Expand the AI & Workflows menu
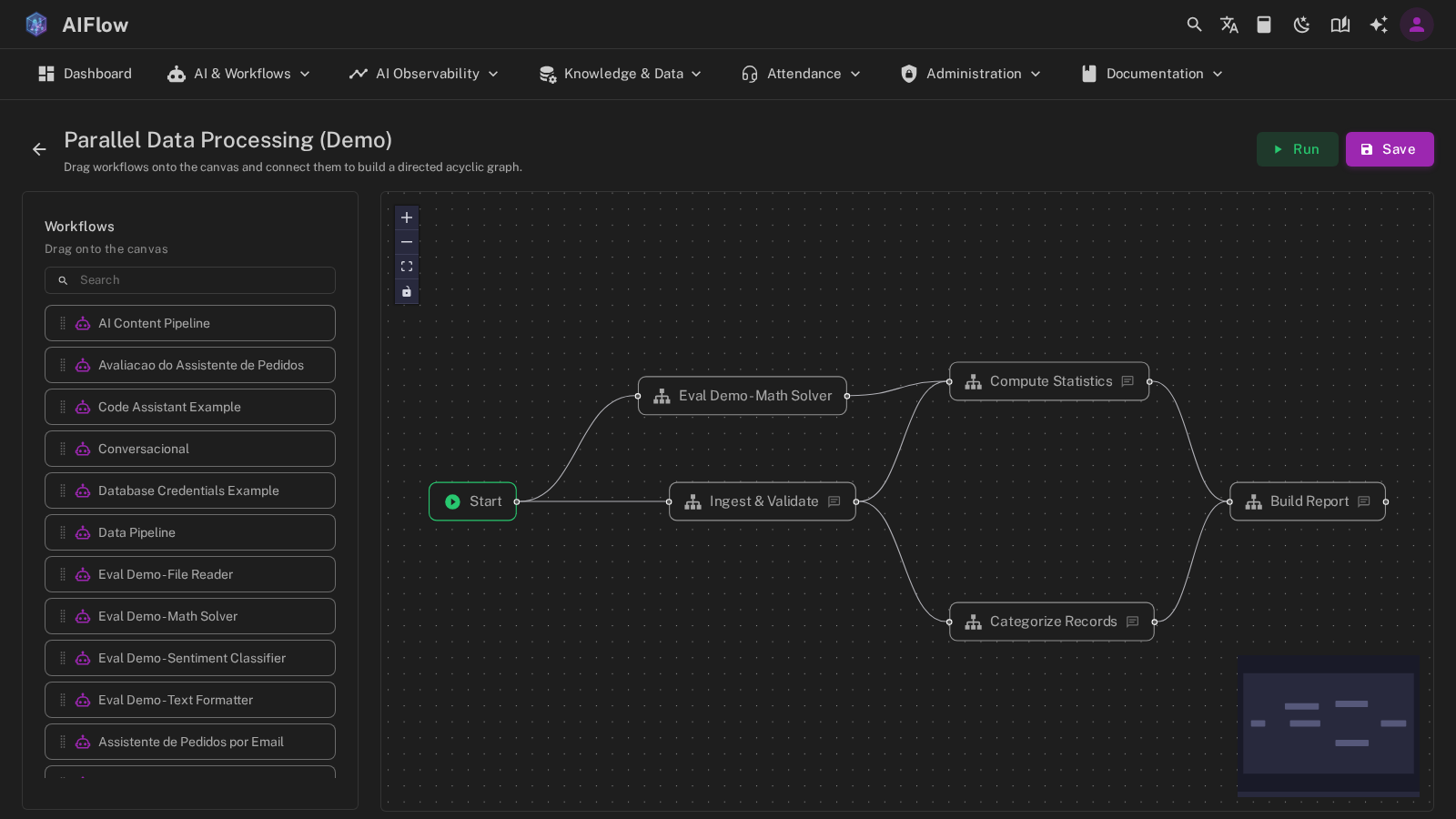 click(239, 74)
